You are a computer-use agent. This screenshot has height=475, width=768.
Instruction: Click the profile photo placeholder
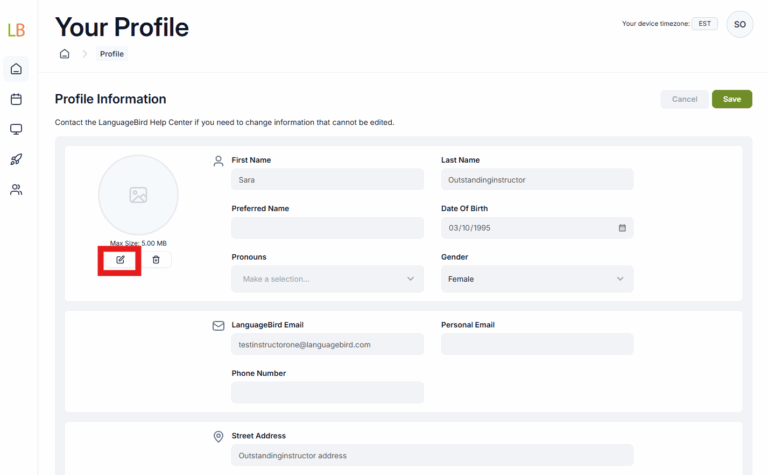[x=138, y=195]
